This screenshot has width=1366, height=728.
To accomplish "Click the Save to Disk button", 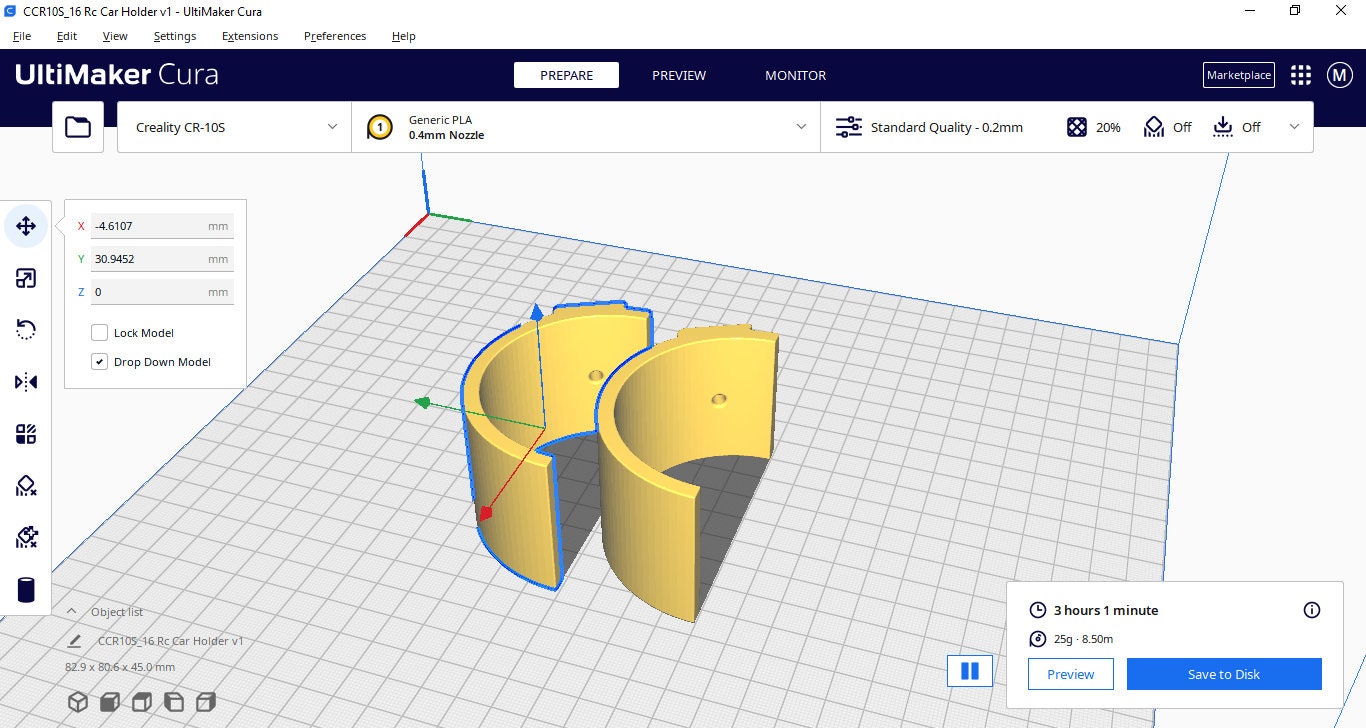I will coord(1224,673).
